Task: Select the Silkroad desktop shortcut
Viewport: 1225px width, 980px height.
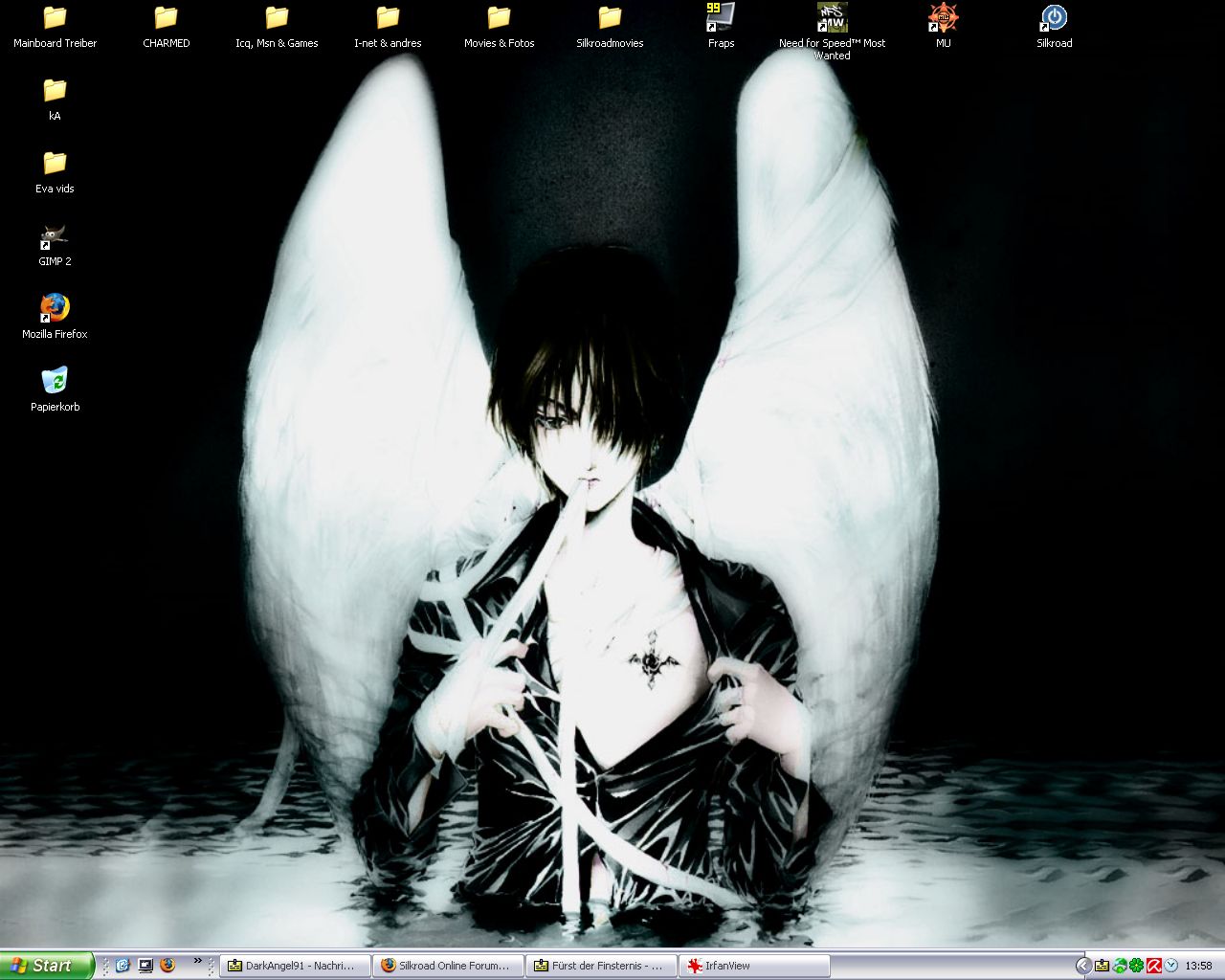Action: tap(1054, 18)
